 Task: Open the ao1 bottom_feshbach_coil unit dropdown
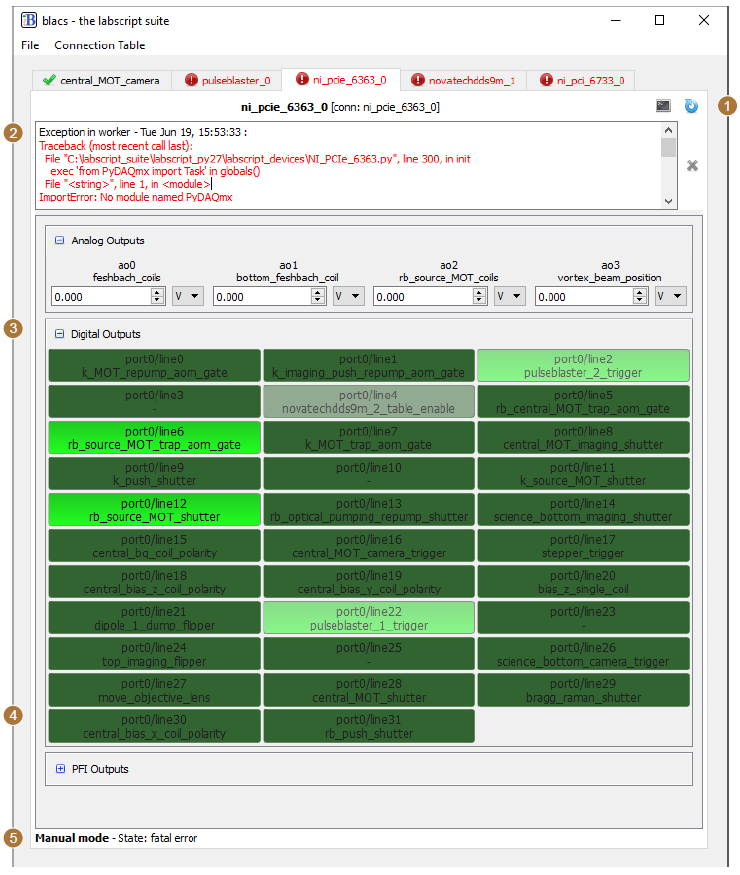[x=348, y=296]
